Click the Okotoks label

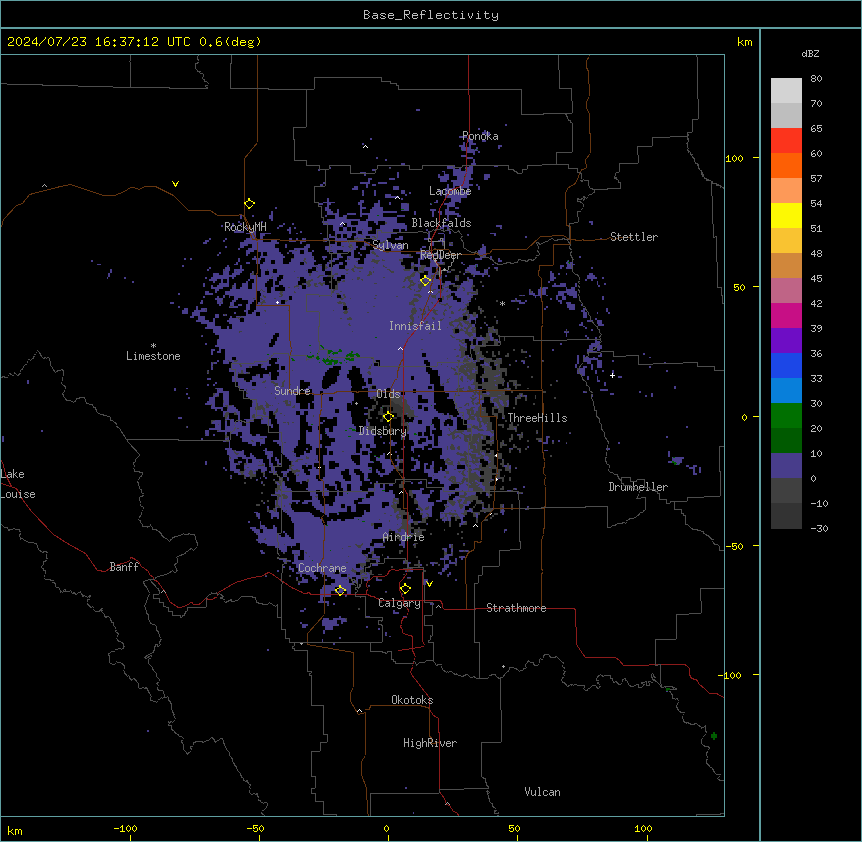tap(412, 700)
